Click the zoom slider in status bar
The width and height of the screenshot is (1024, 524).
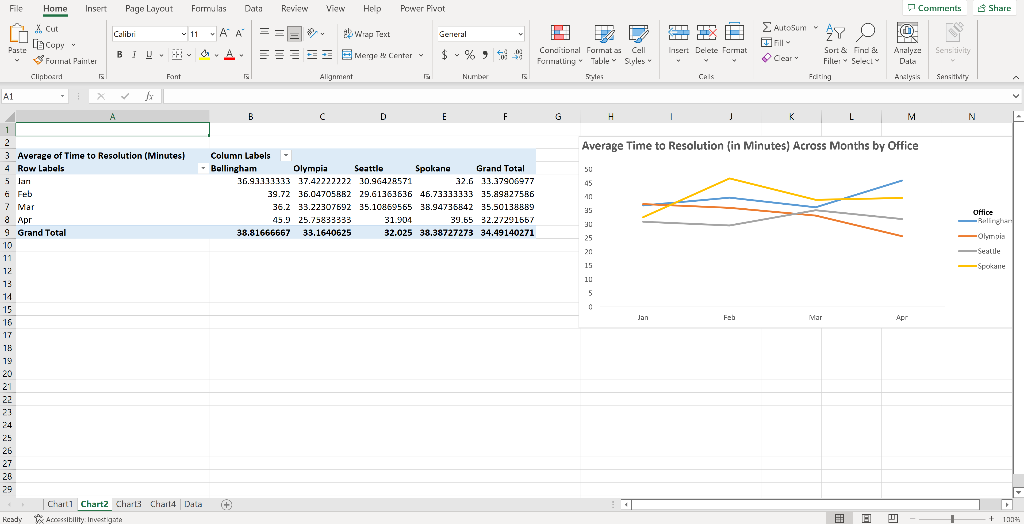[952, 519]
